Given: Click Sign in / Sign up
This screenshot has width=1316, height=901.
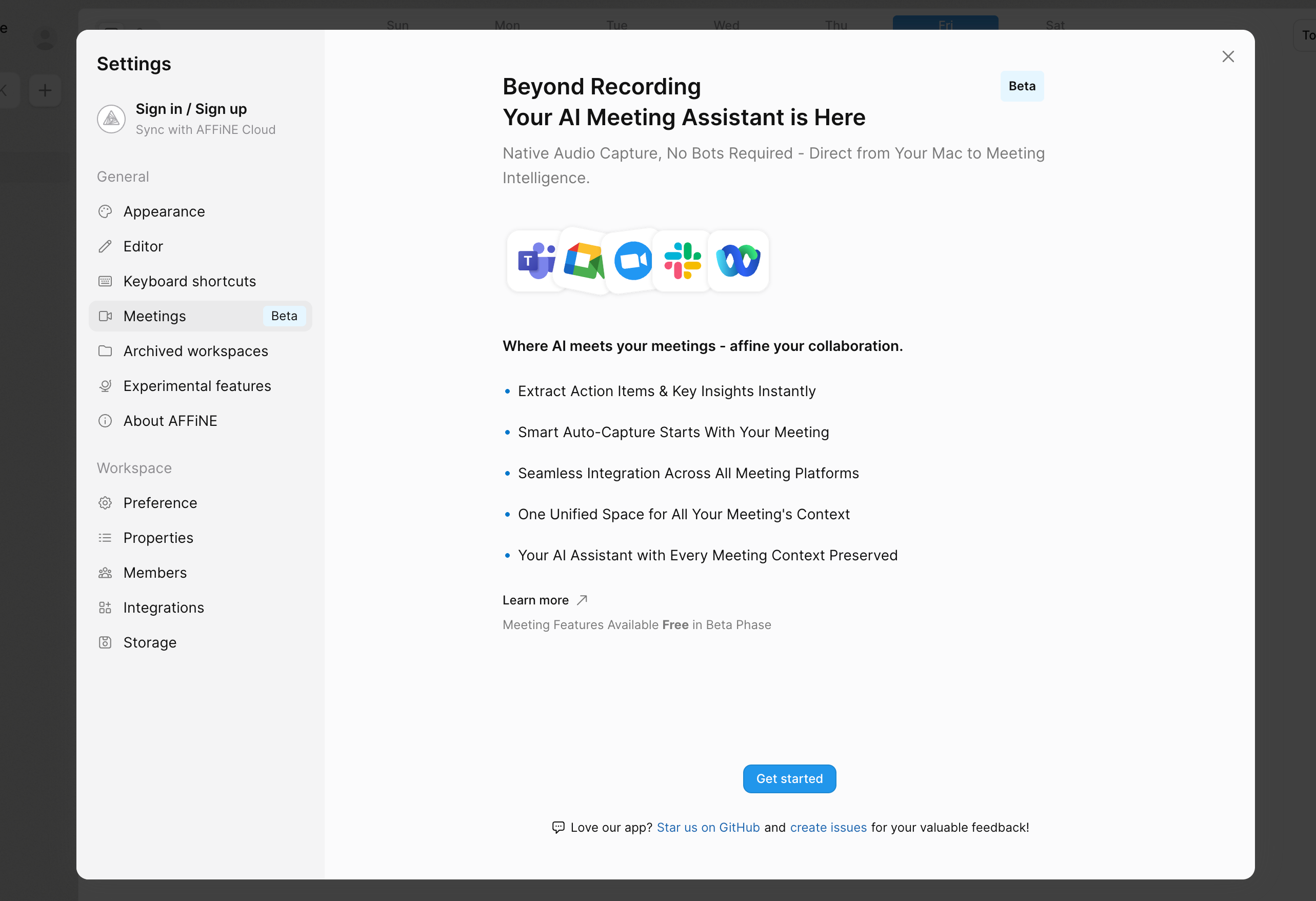Looking at the screenshot, I should coord(191,109).
